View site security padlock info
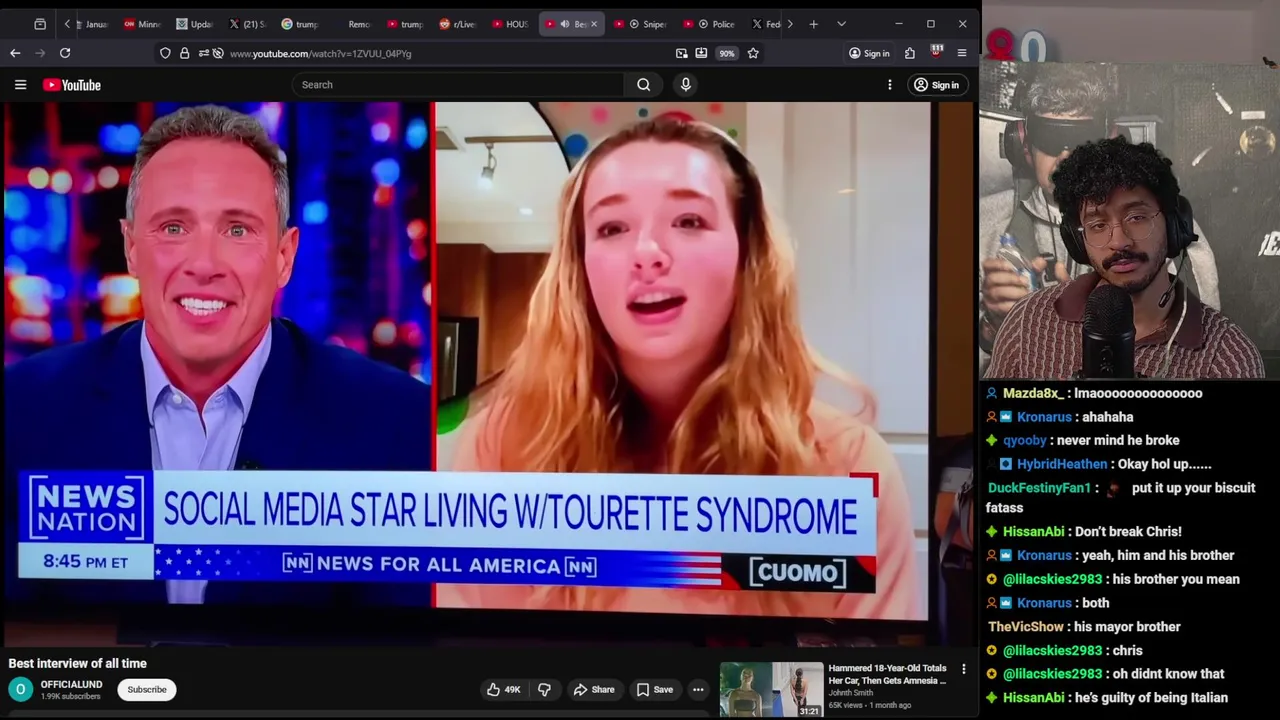The image size is (1280, 720). [184, 53]
